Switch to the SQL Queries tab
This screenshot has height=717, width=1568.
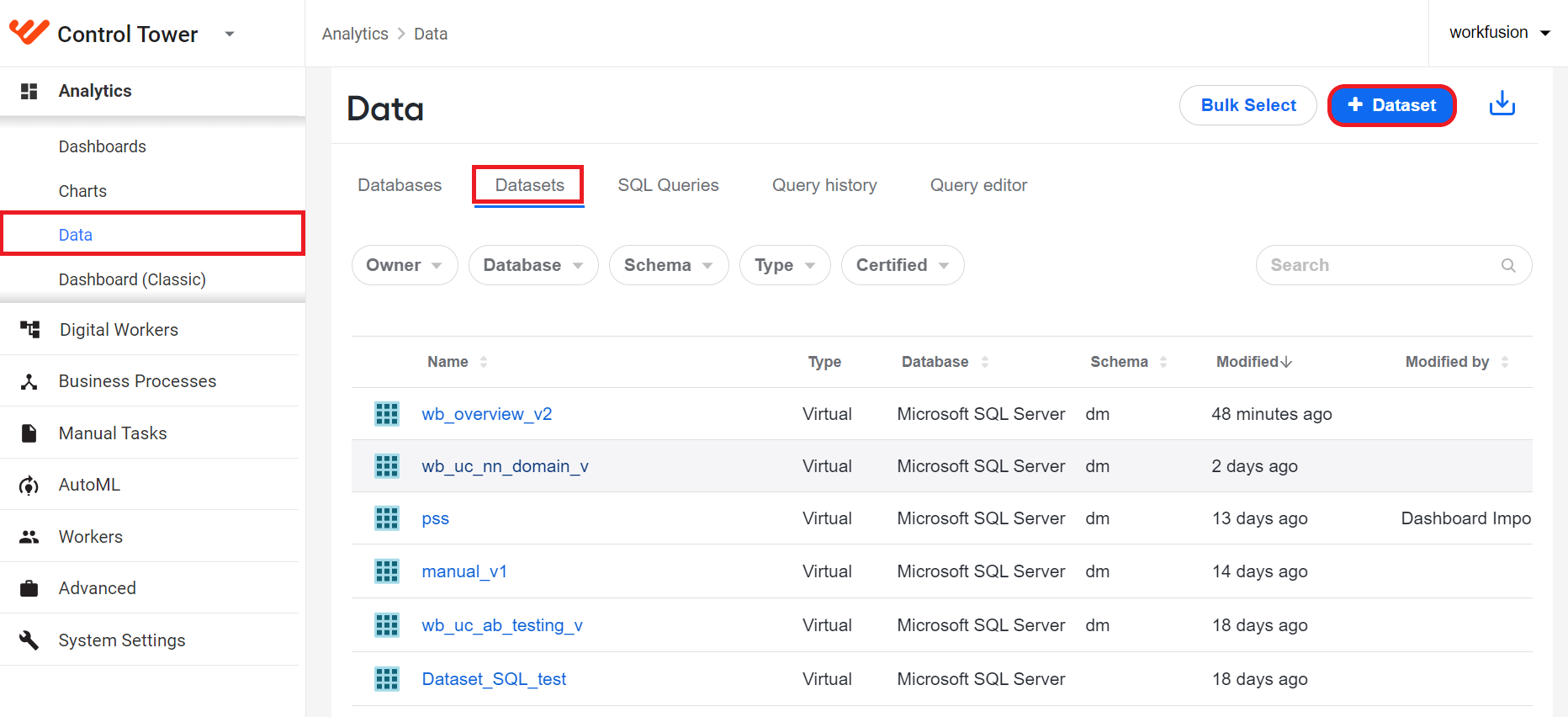pos(668,185)
